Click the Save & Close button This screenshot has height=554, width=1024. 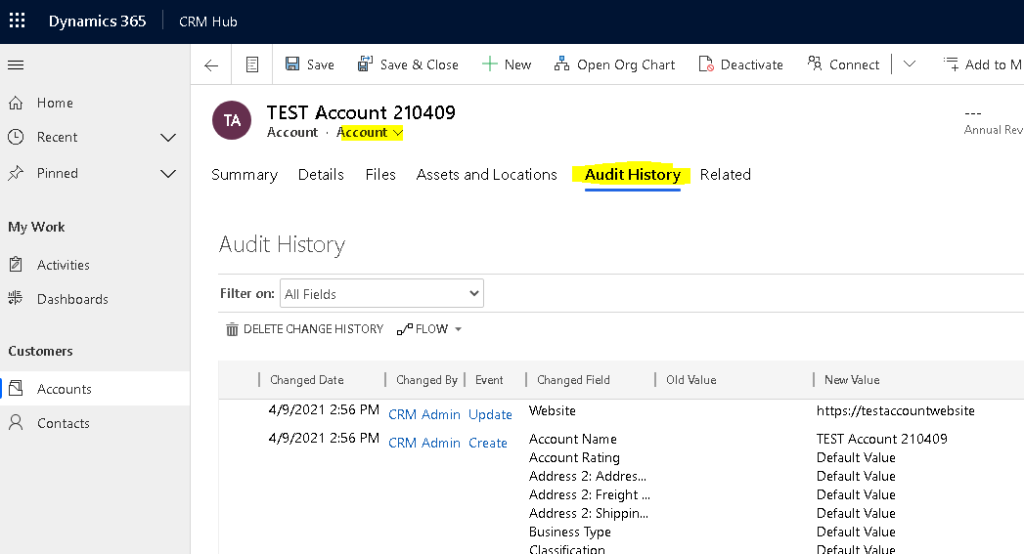coord(408,64)
